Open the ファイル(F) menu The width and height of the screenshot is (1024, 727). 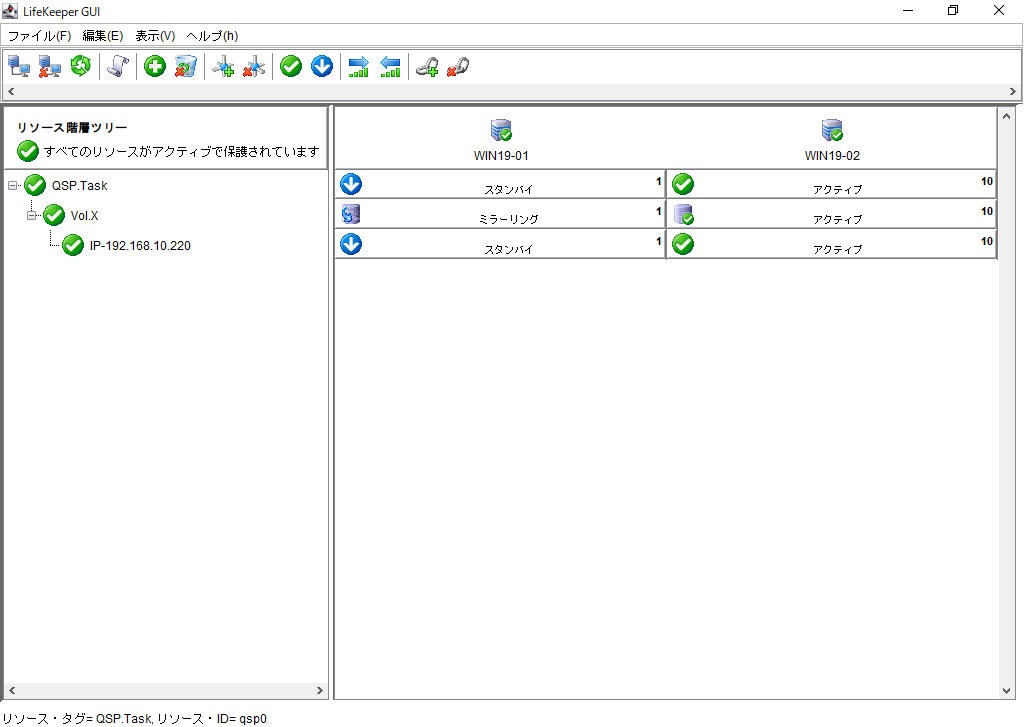39,35
